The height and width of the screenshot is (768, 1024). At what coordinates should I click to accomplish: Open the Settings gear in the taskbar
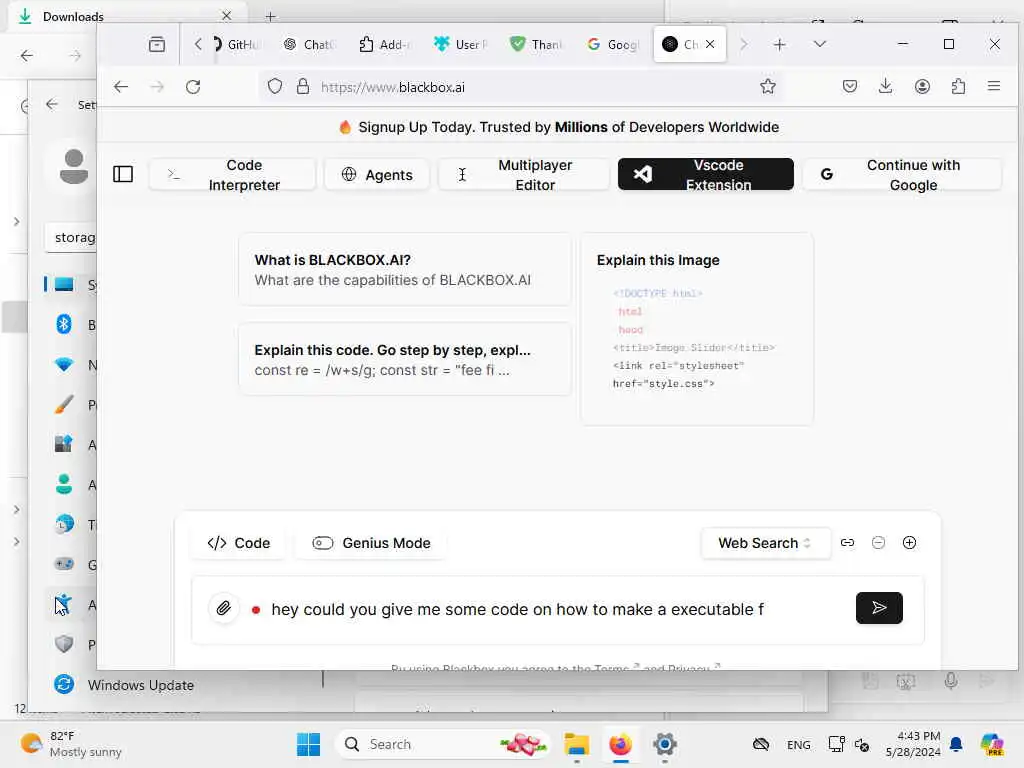tap(665, 744)
